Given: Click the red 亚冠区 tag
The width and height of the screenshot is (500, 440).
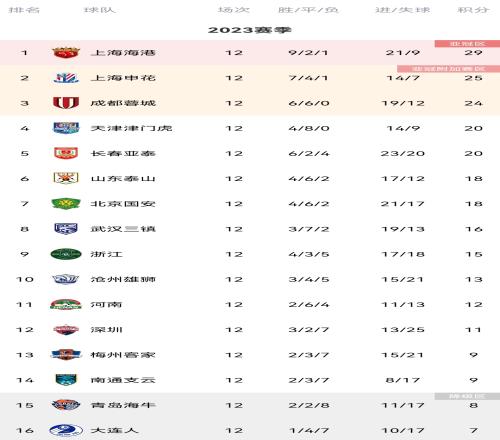Looking at the screenshot, I should point(467,44).
